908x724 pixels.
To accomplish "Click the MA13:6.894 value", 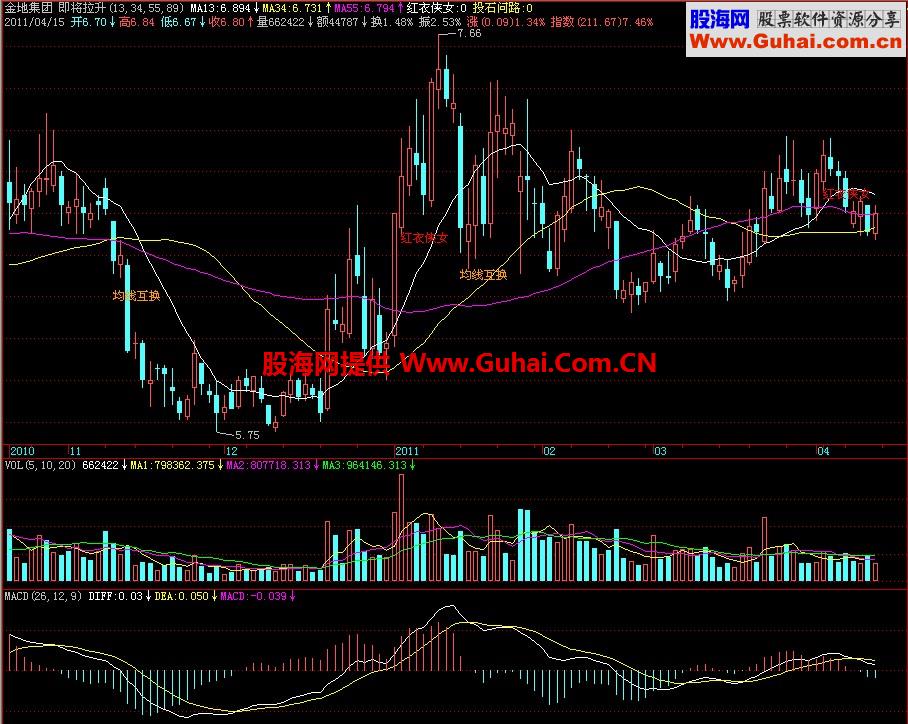I will [220, 8].
